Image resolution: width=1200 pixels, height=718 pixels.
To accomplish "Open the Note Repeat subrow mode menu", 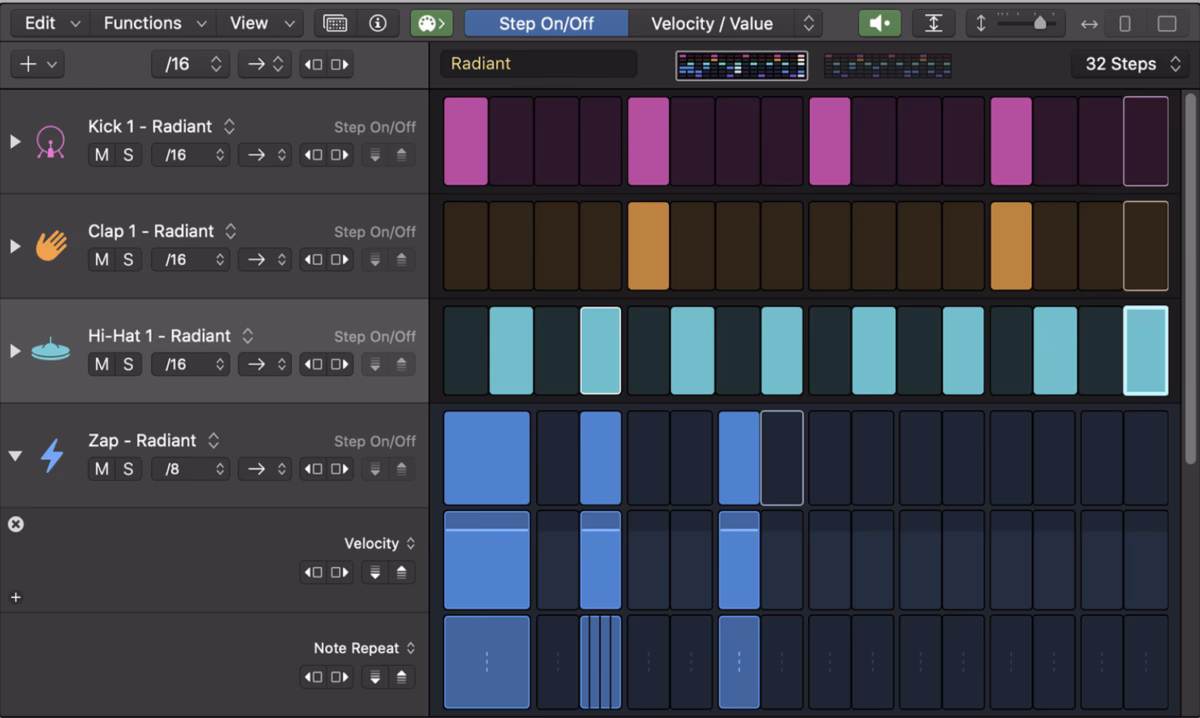I will (364, 648).
